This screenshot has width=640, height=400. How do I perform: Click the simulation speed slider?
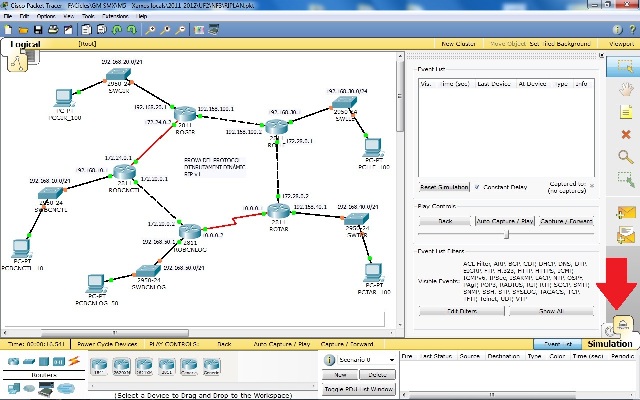tap(506, 234)
